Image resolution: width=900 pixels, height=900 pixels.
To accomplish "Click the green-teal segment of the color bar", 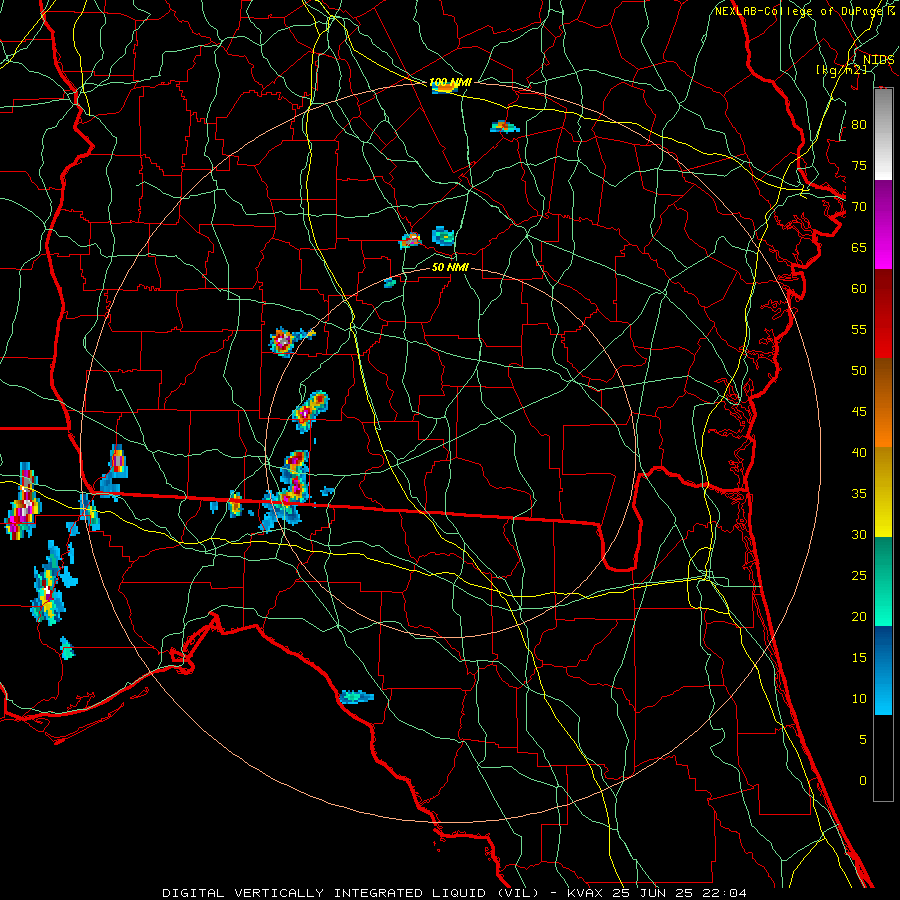I will pos(883,581).
